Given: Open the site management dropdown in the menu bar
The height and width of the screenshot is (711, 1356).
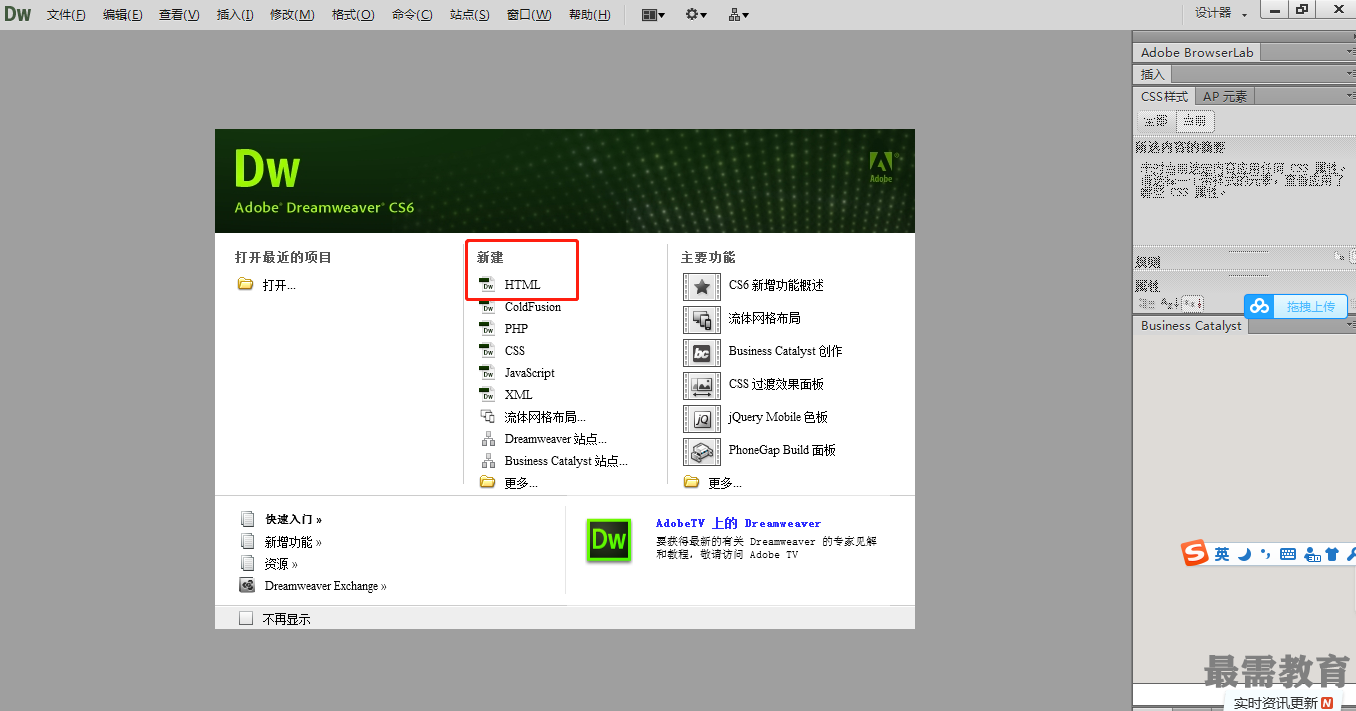Looking at the screenshot, I should [x=739, y=15].
